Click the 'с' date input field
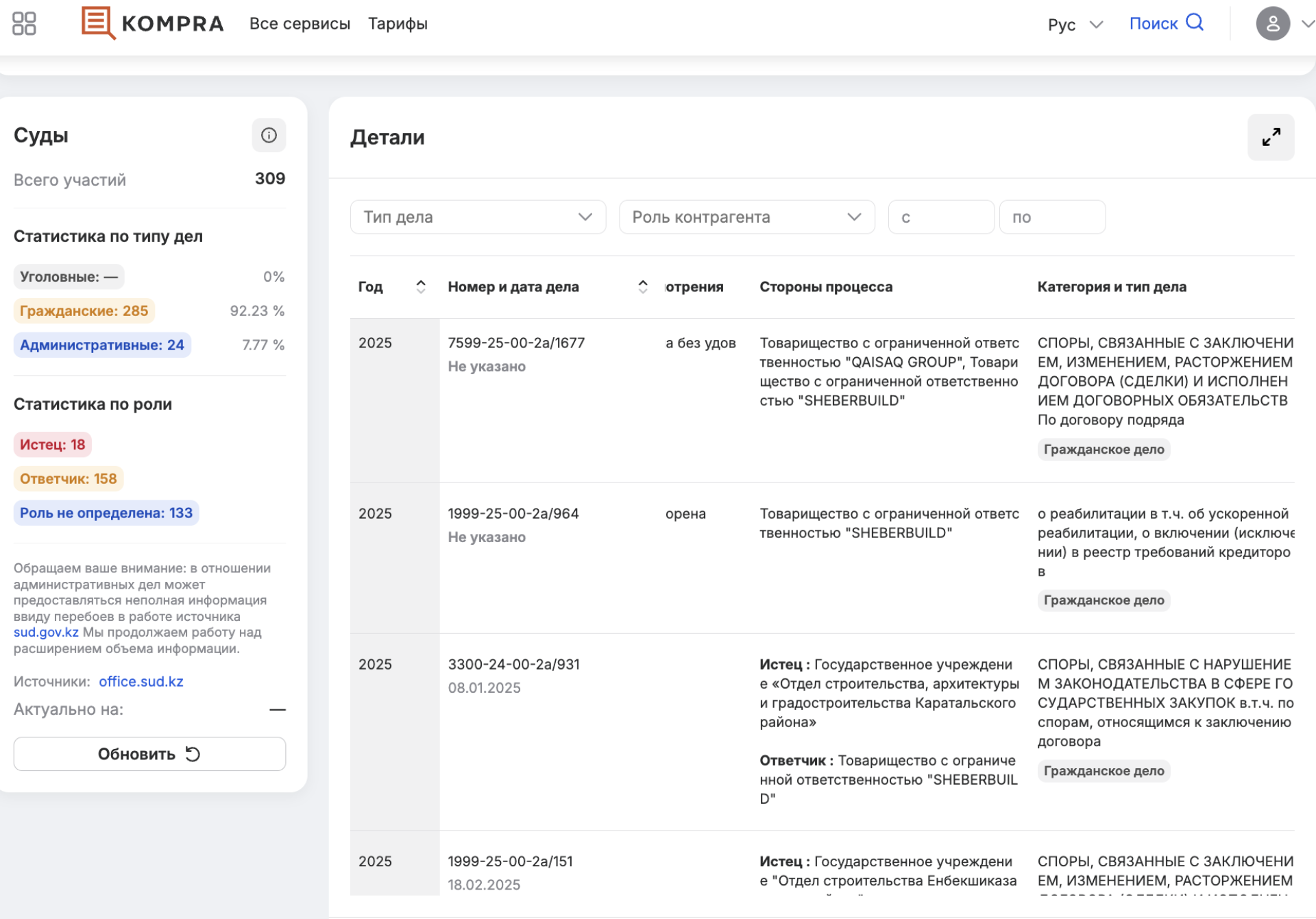The height and width of the screenshot is (919, 1316). pos(940,217)
